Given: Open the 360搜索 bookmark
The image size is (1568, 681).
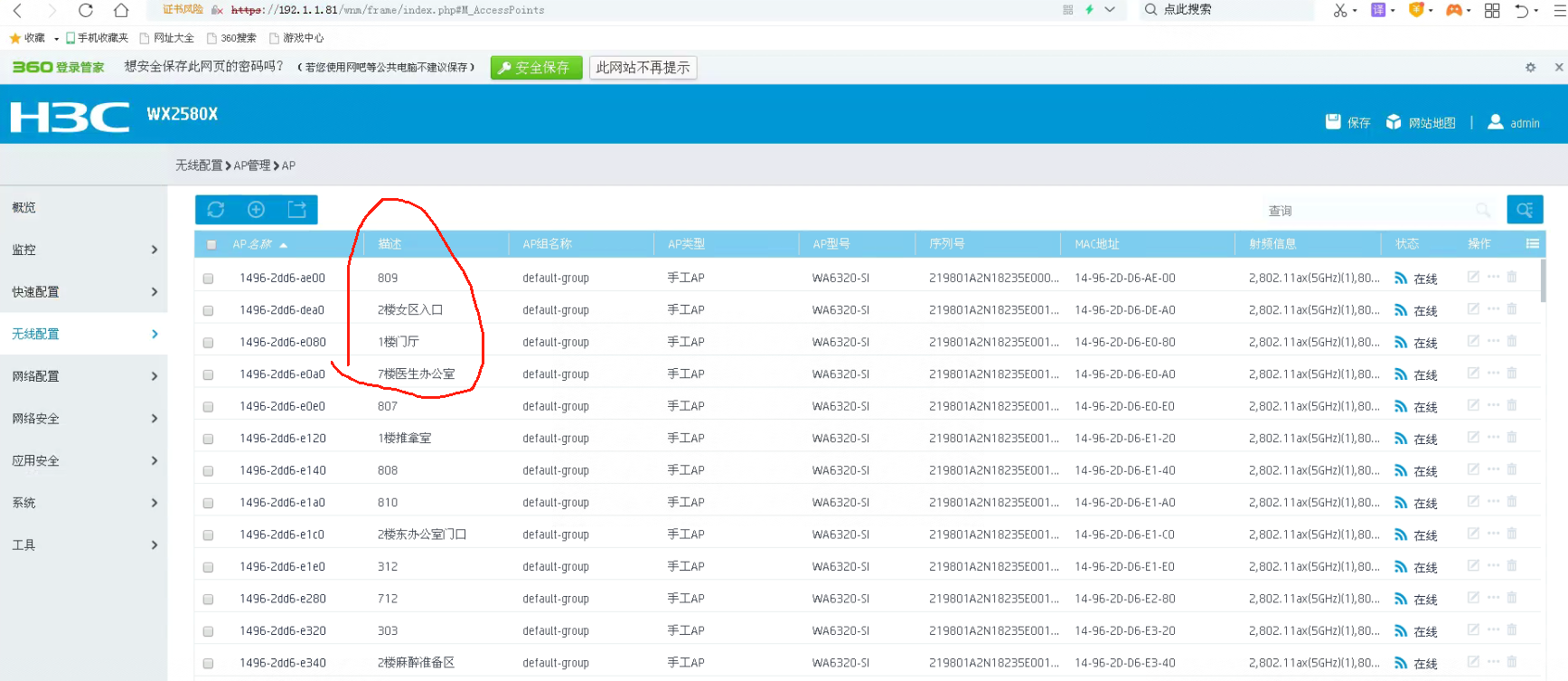Looking at the screenshot, I should click(x=232, y=38).
